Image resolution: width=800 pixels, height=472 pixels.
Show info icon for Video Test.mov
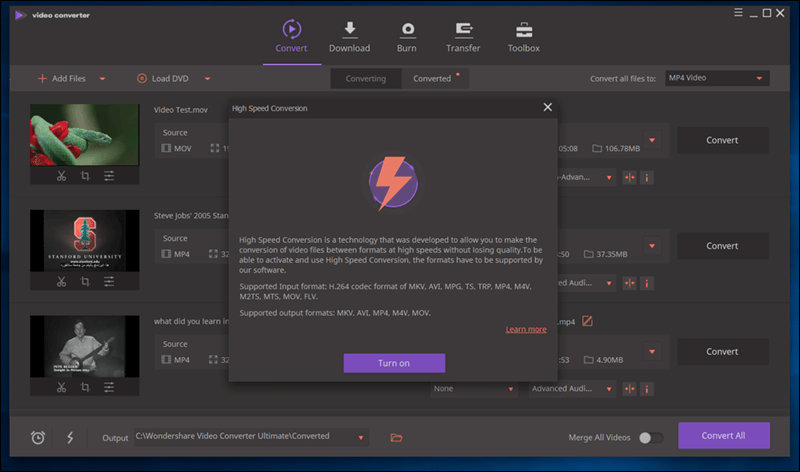(x=647, y=178)
